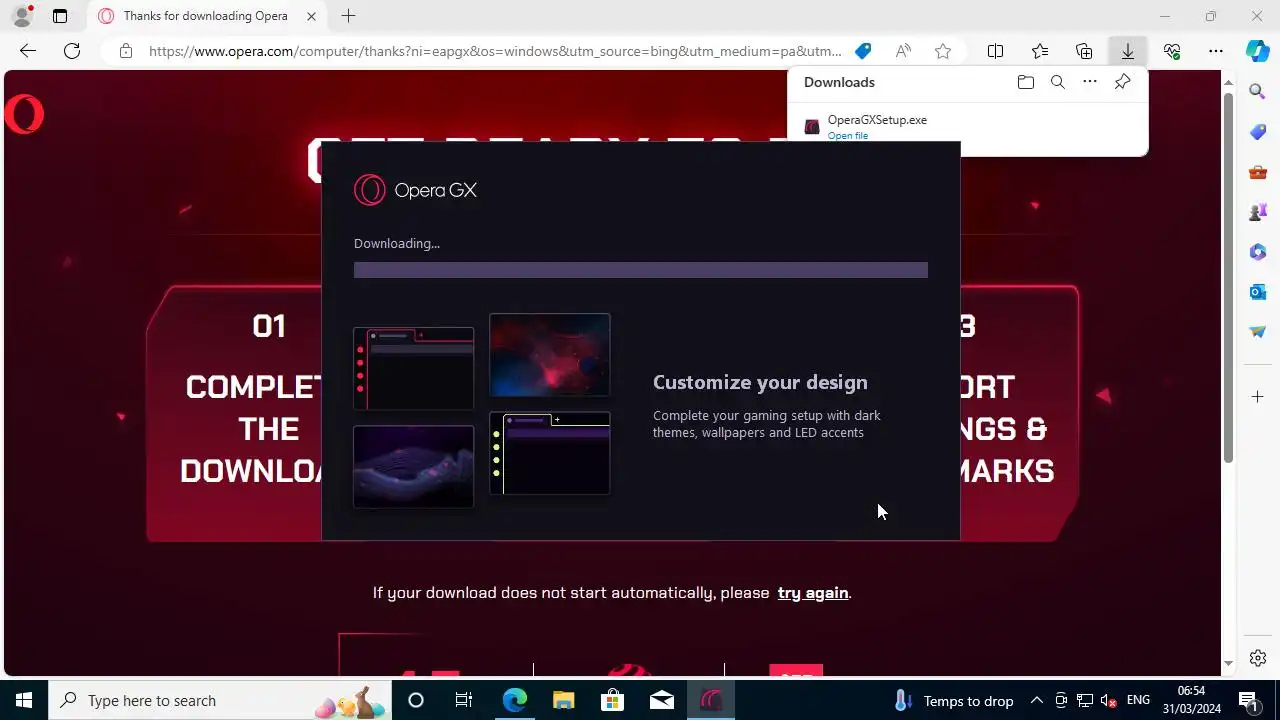Viewport: 1280px width, 720px height.
Task: Show hidden system tray icons
Action: tap(1036, 700)
